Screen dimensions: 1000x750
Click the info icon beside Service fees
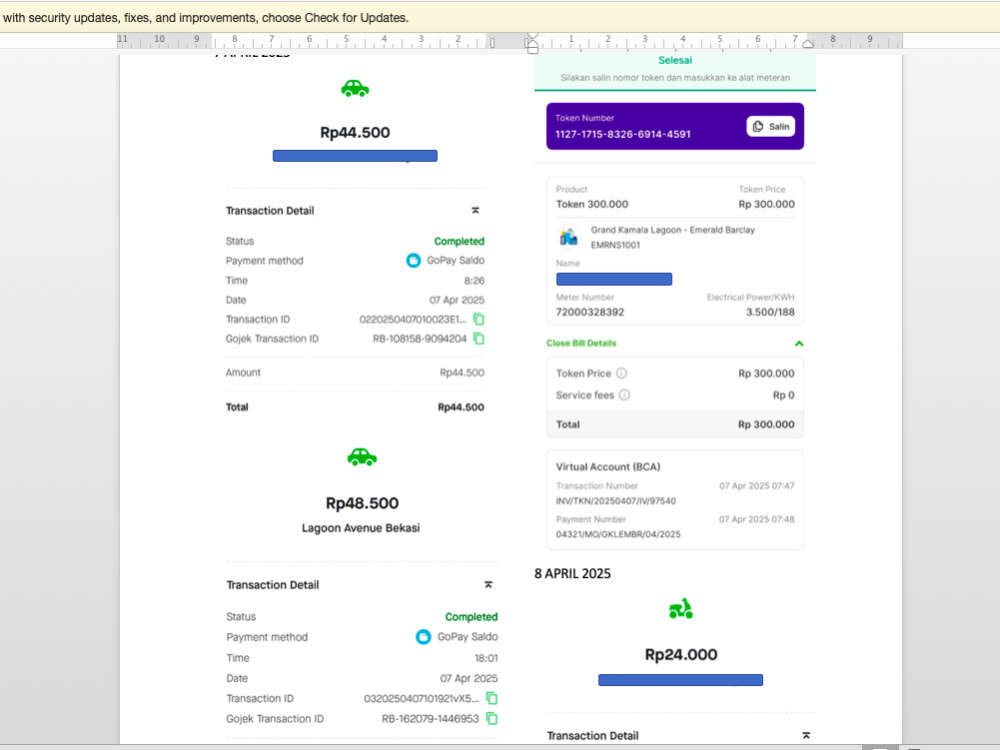click(x=624, y=395)
